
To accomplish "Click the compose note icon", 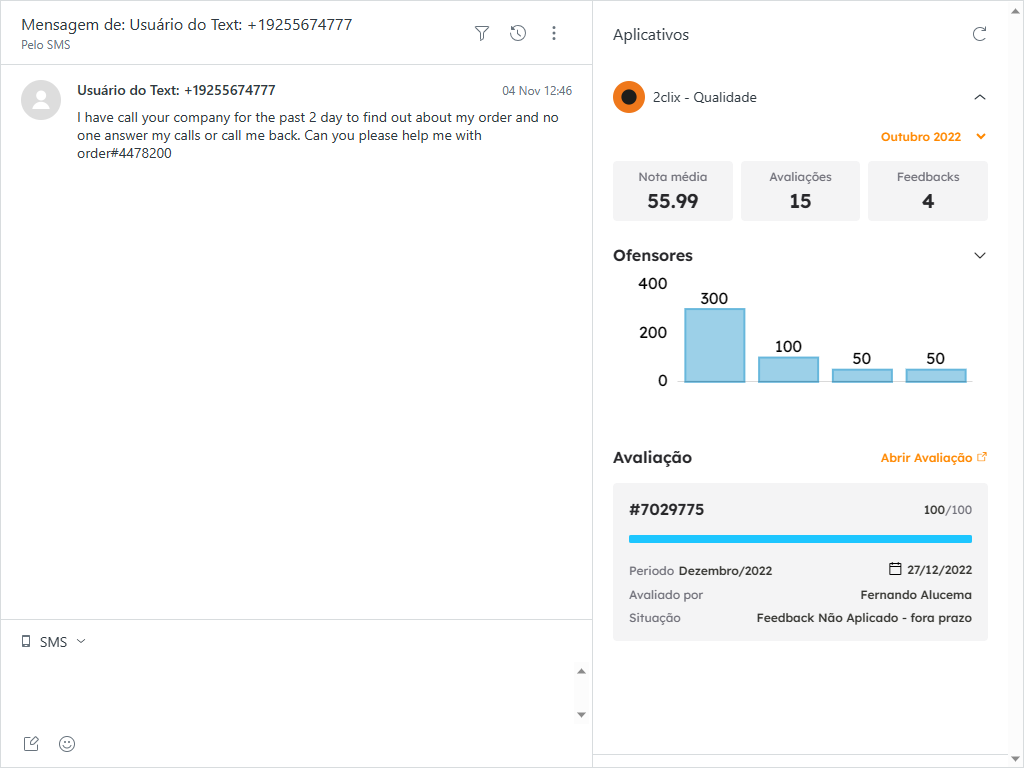I will point(31,743).
